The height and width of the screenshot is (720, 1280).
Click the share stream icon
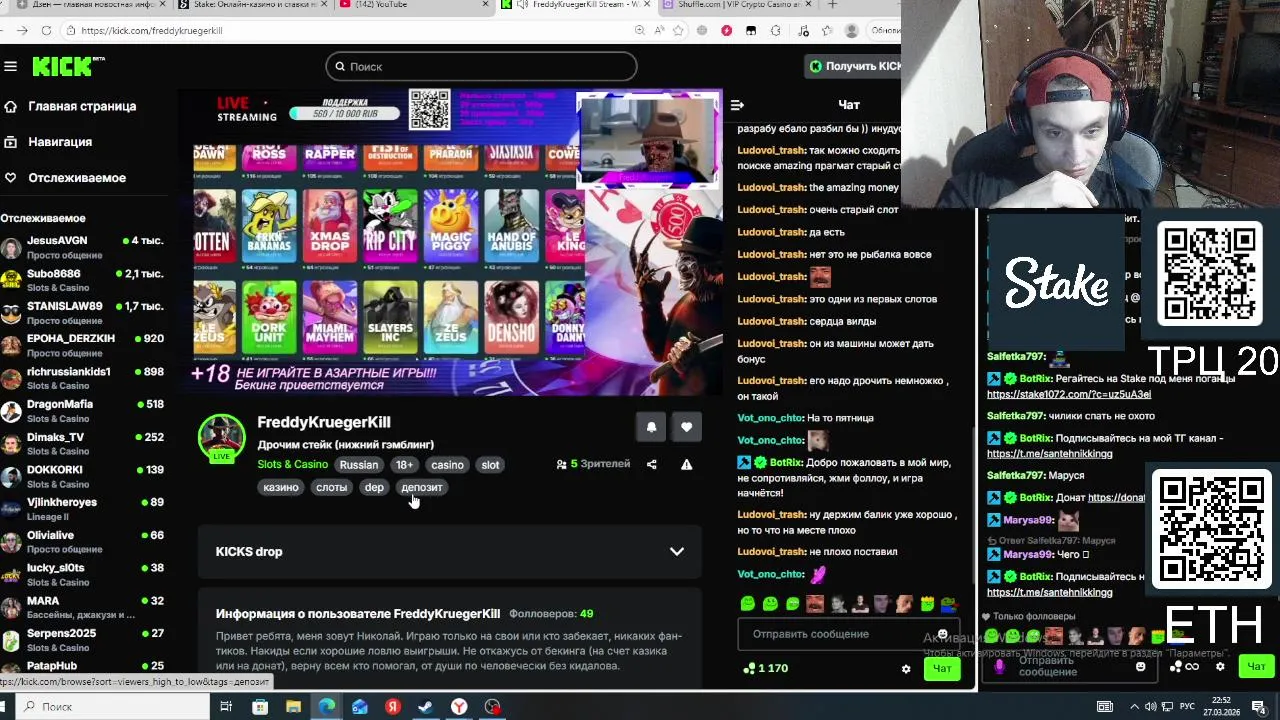[652, 464]
